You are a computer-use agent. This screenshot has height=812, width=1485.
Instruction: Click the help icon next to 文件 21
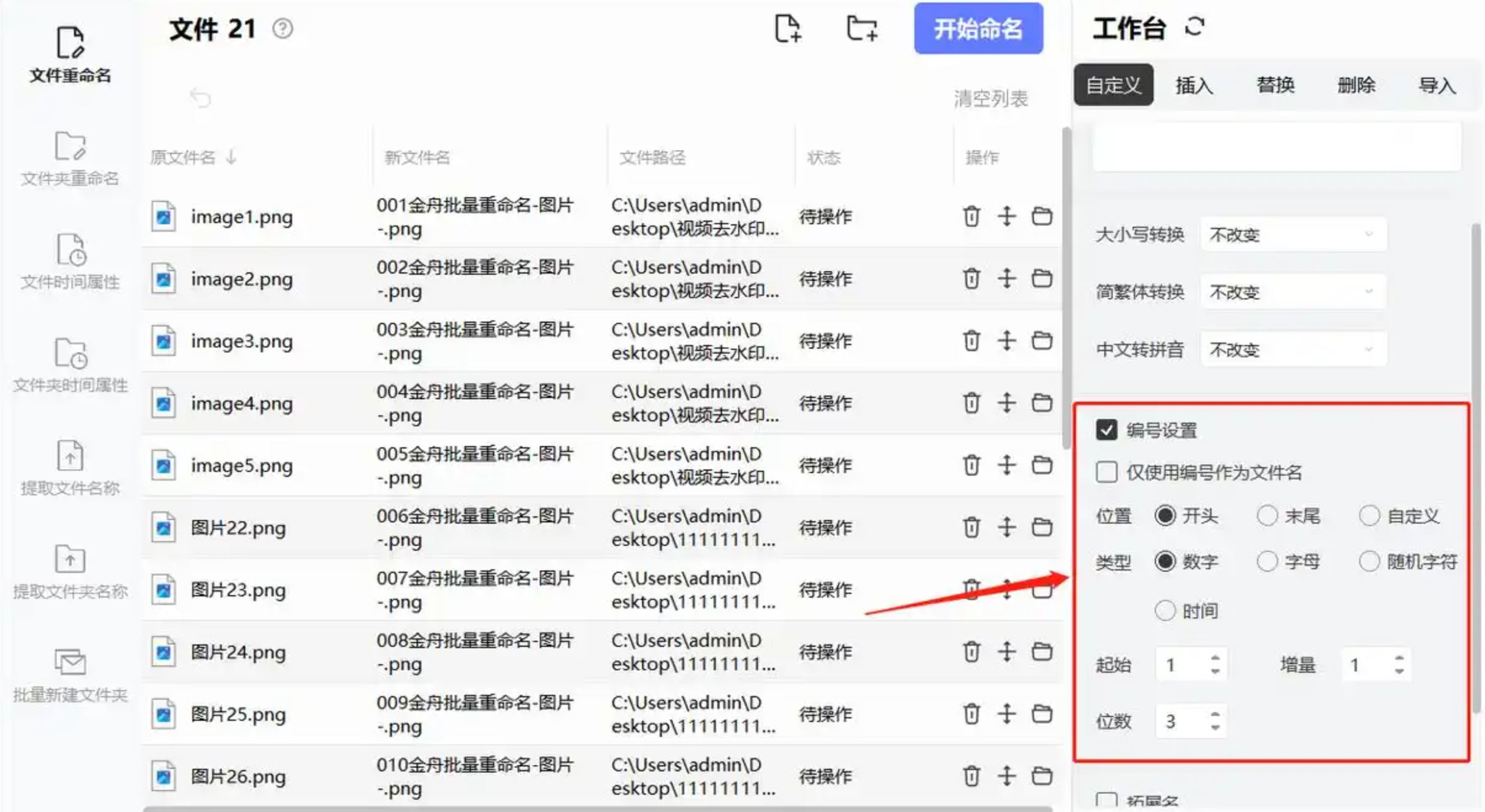tap(283, 29)
